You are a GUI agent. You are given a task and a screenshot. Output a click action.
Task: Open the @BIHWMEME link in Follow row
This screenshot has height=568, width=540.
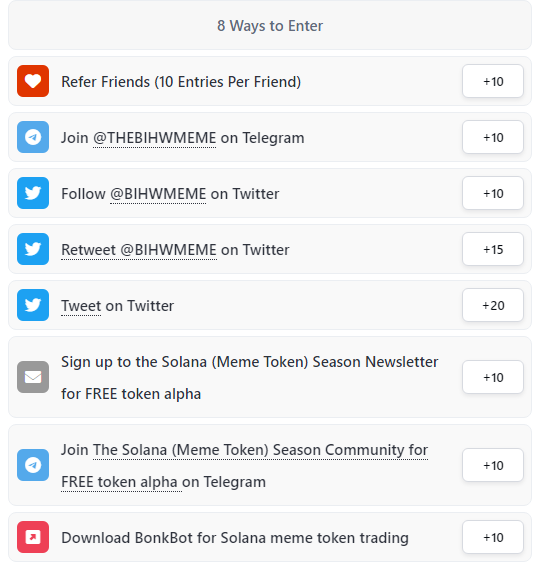(158, 194)
